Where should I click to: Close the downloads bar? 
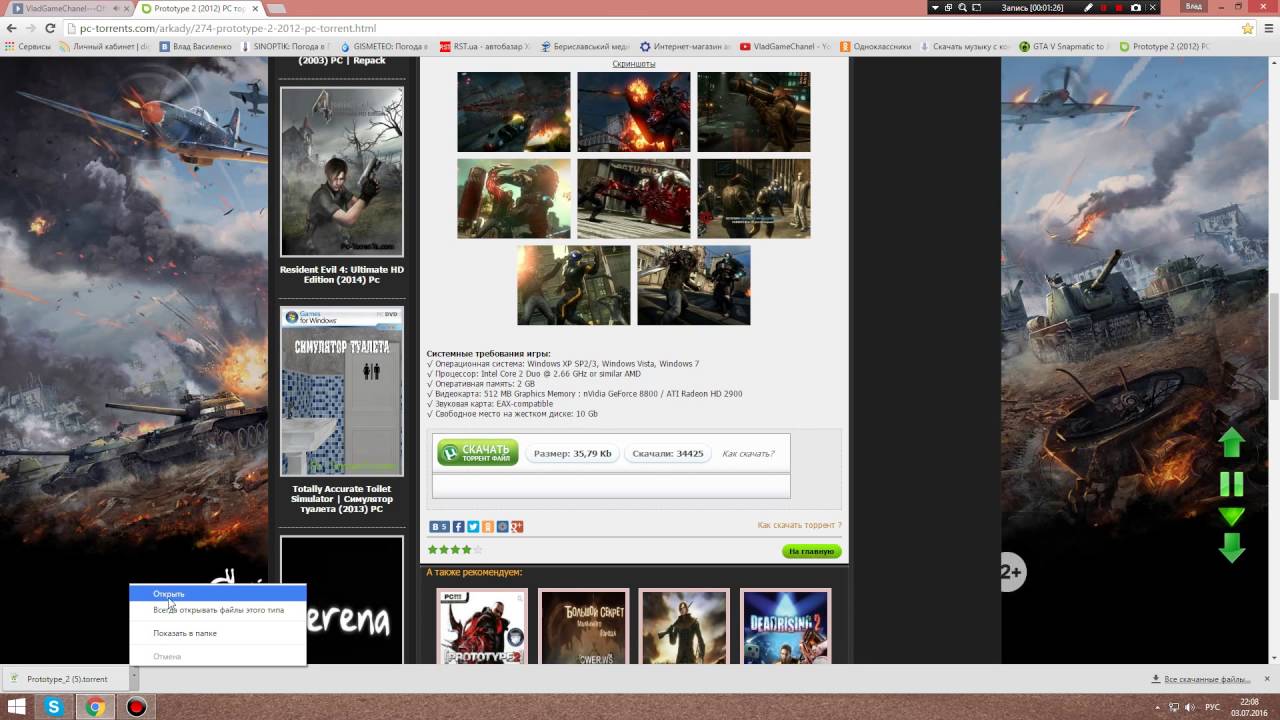pos(1268,679)
